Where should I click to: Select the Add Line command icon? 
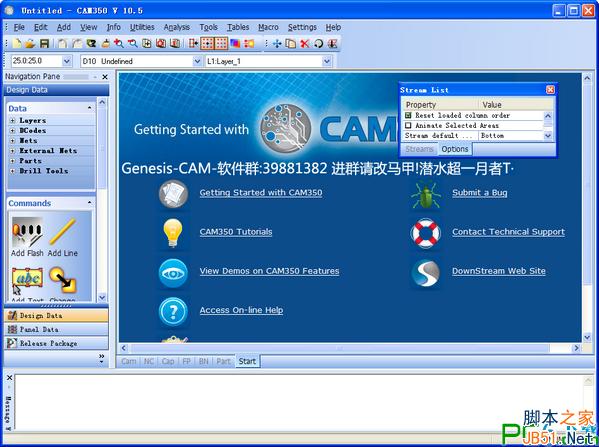point(62,232)
